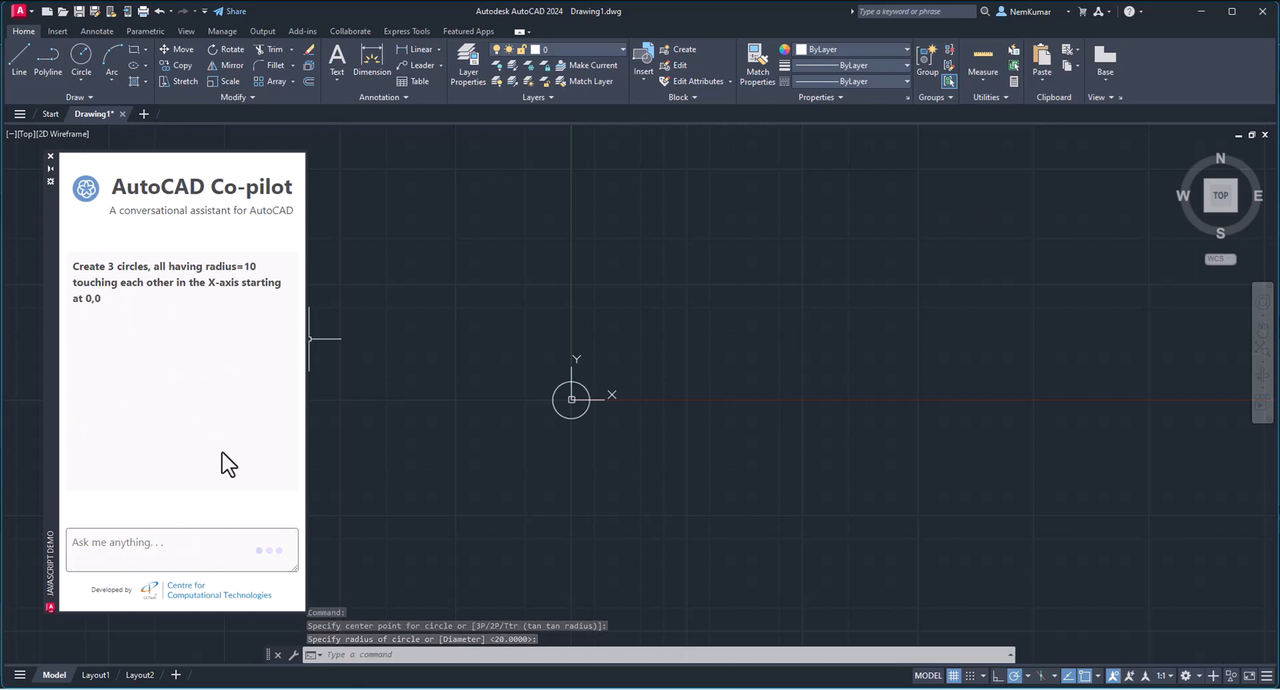Activate the Fillet command

click(268, 65)
